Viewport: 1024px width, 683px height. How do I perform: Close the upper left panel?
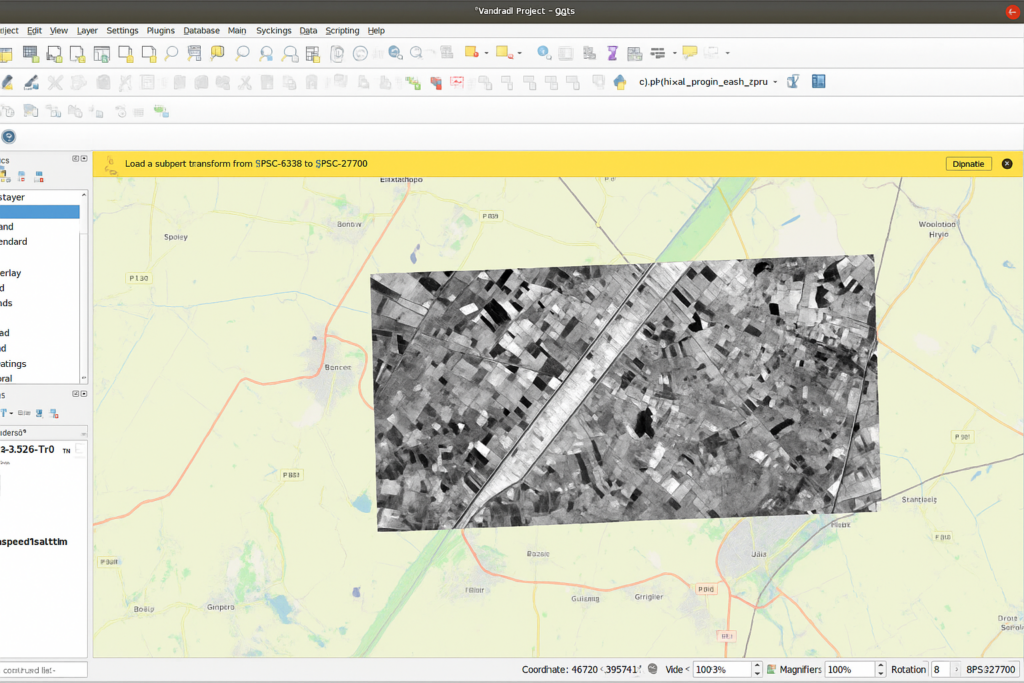pyautogui.click(x=84, y=159)
